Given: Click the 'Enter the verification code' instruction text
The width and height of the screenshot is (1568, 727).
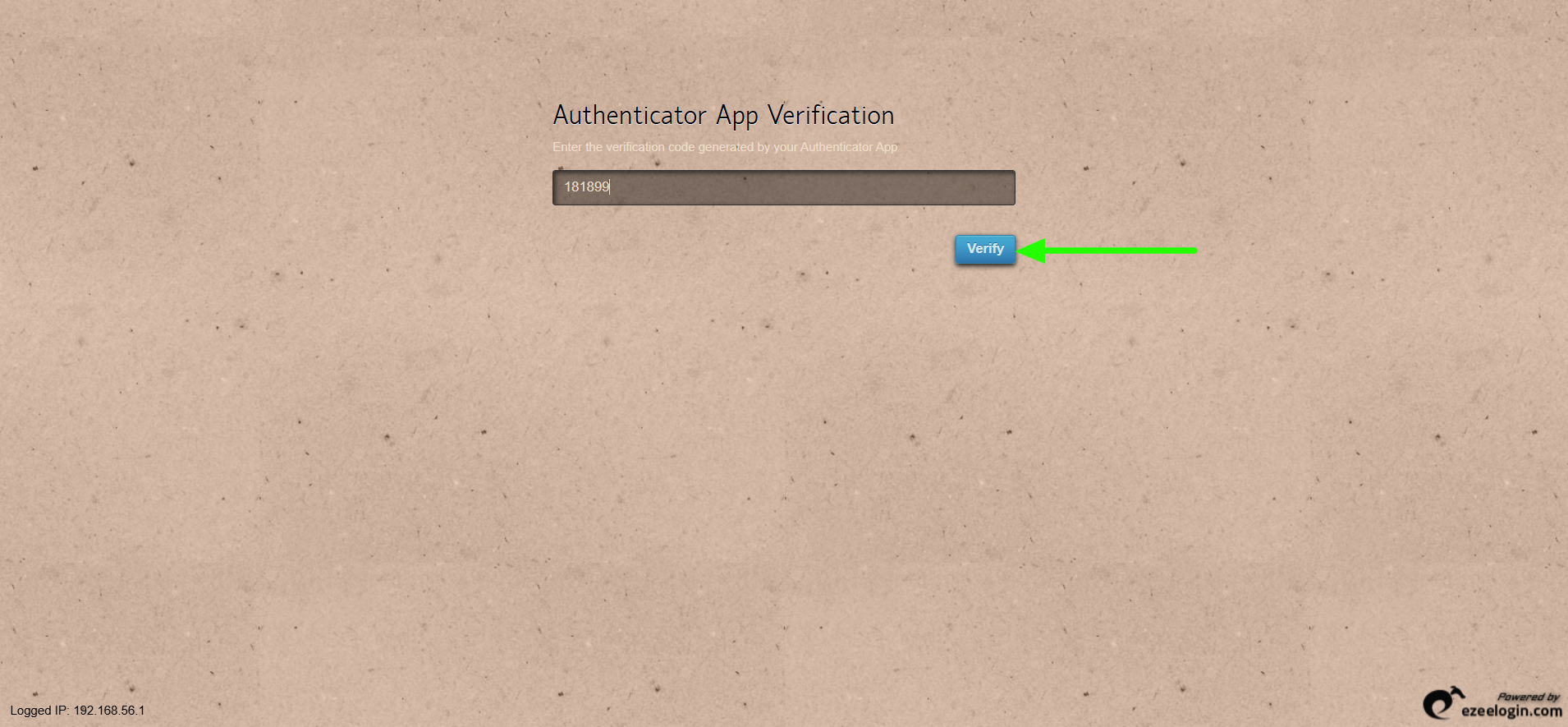Looking at the screenshot, I should click(725, 147).
